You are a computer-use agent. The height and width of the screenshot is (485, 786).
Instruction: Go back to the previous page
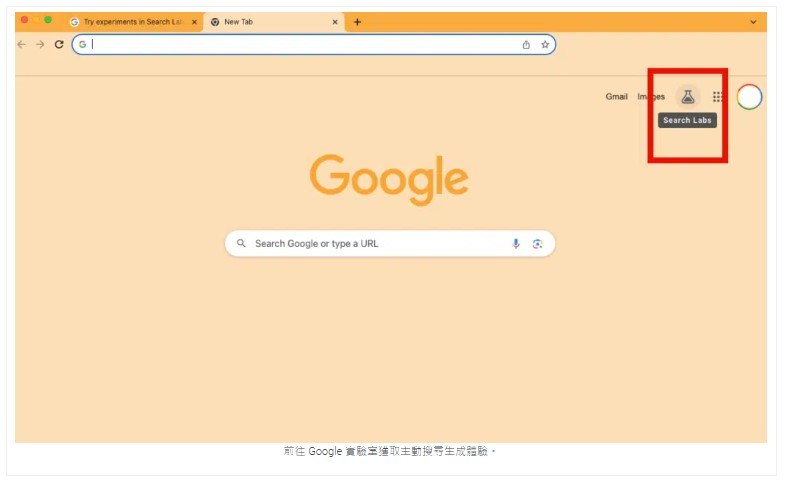pos(22,44)
